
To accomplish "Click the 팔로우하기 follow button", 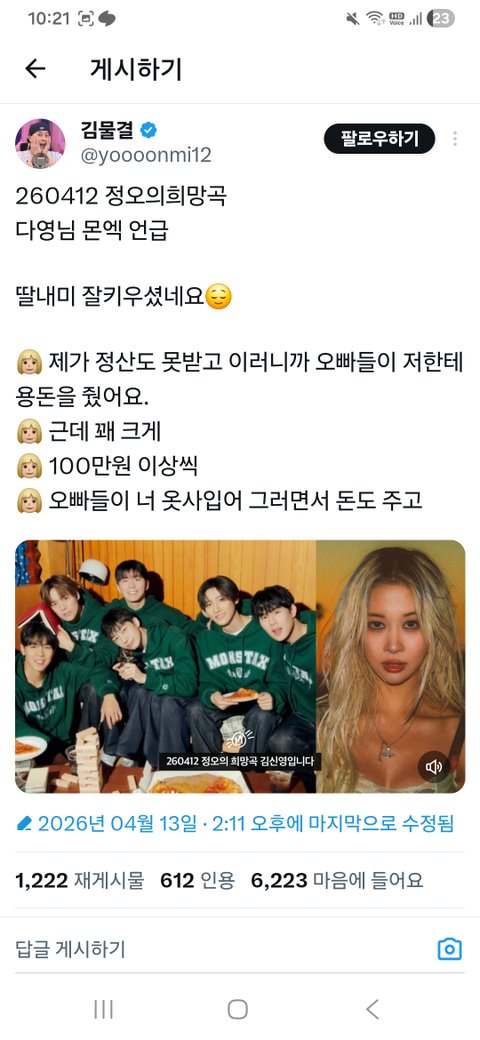I will (379, 139).
